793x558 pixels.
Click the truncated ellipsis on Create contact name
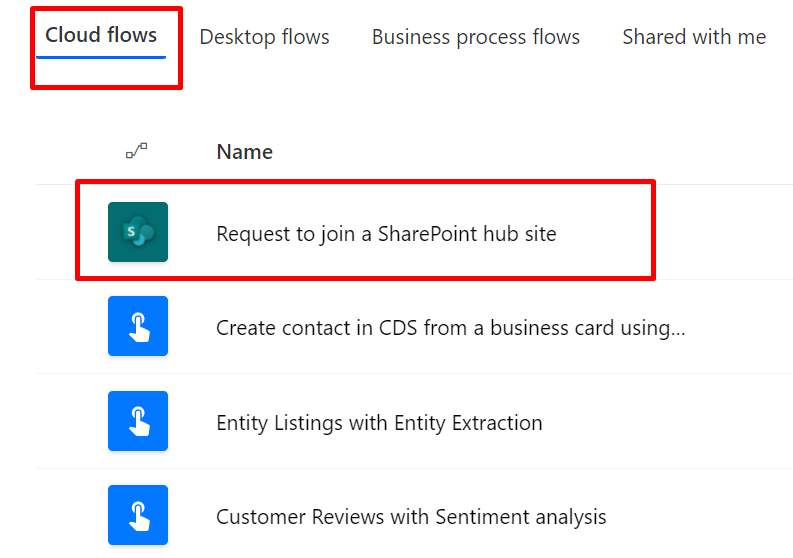676,329
